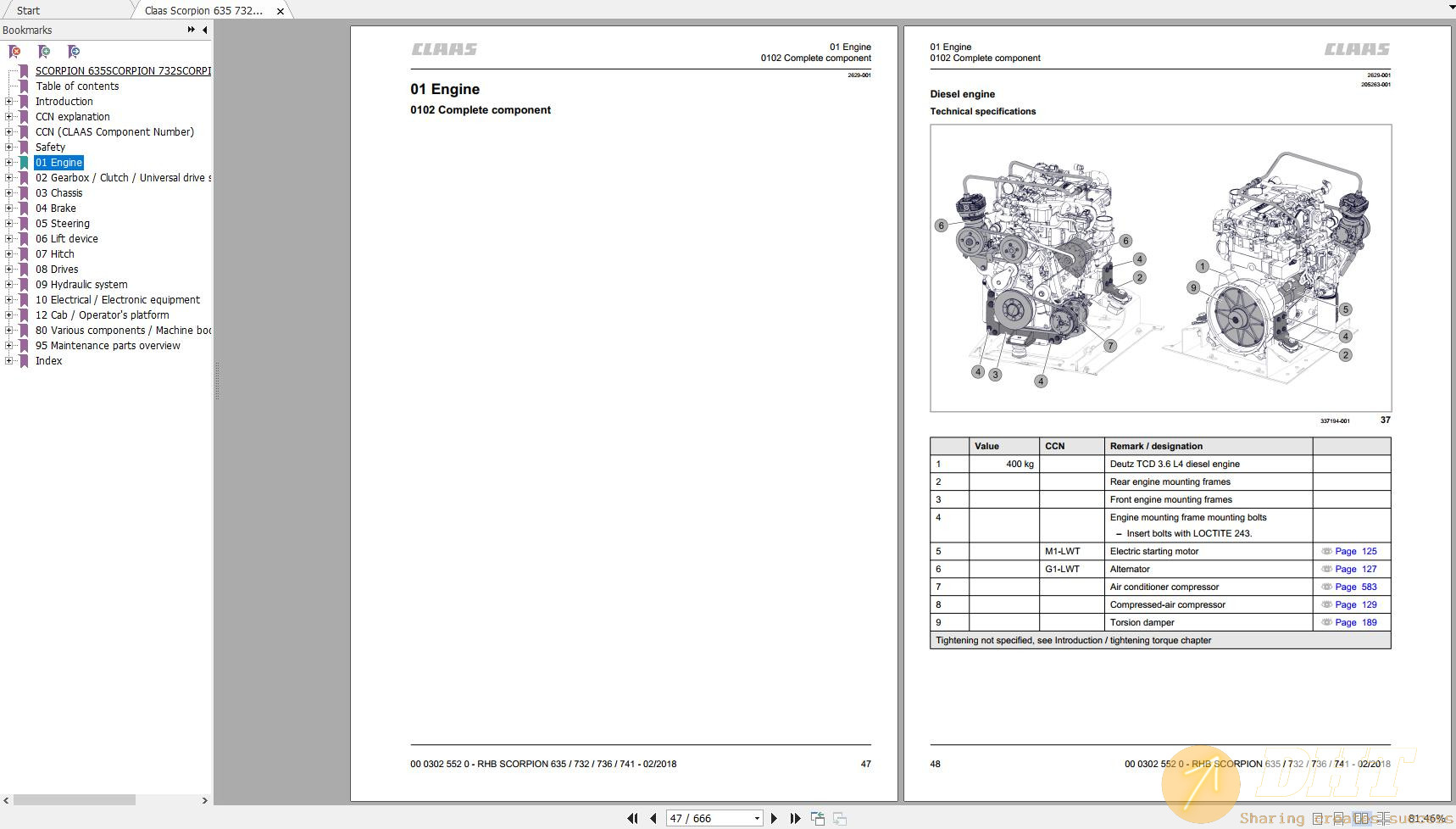Select the 95 Maintenance parts overview bookmark
This screenshot has width=1456, height=829.
[x=108, y=345]
